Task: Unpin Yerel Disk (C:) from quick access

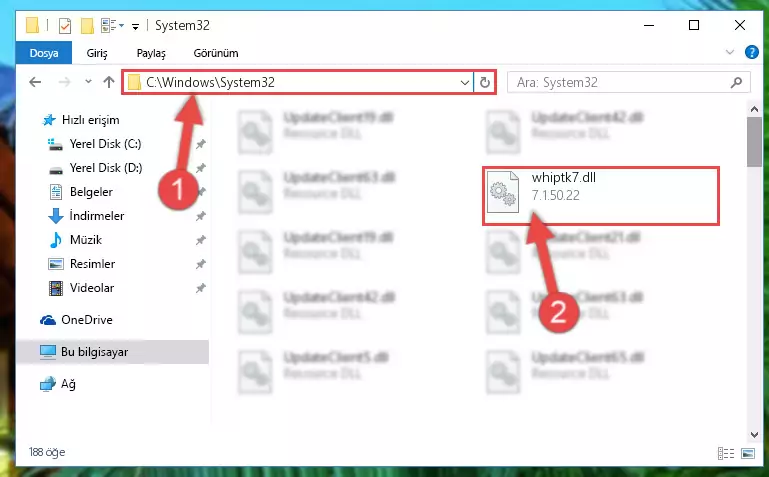Action: [201, 144]
